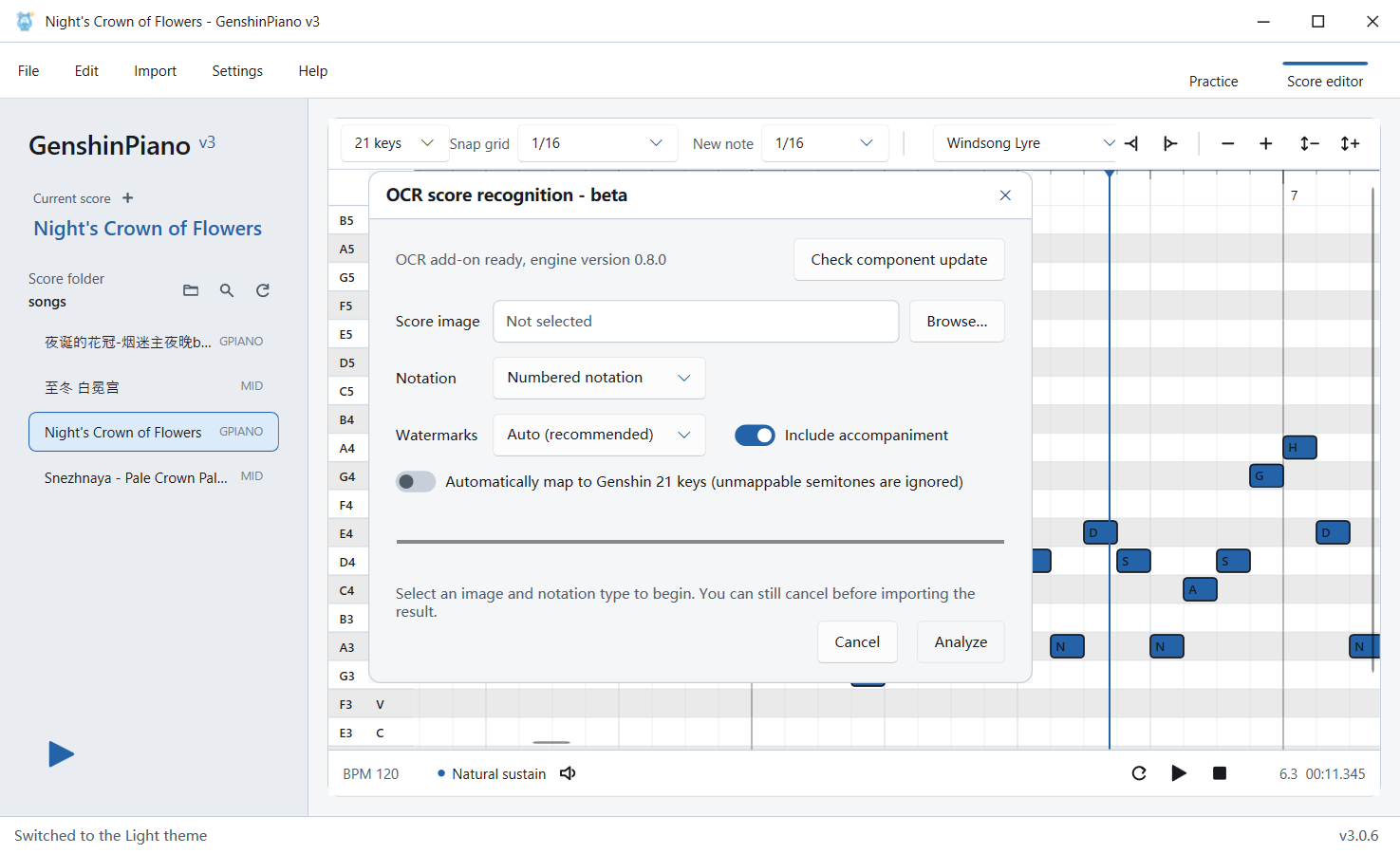The width and height of the screenshot is (1400, 854).
Task: Expand the Snap grid 1/16 dropdown
Action: coord(597,143)
